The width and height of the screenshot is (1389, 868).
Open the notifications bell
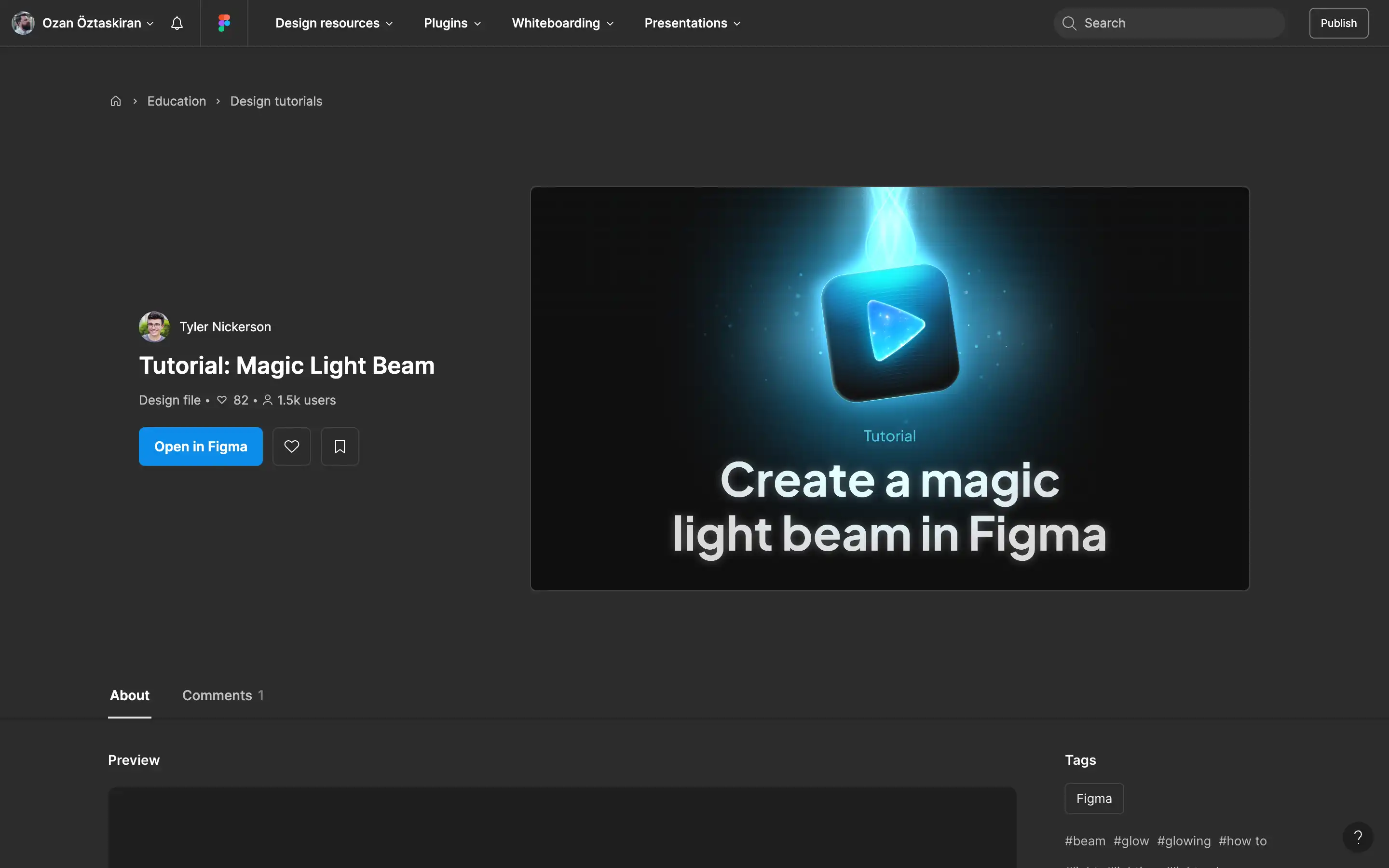177,23
